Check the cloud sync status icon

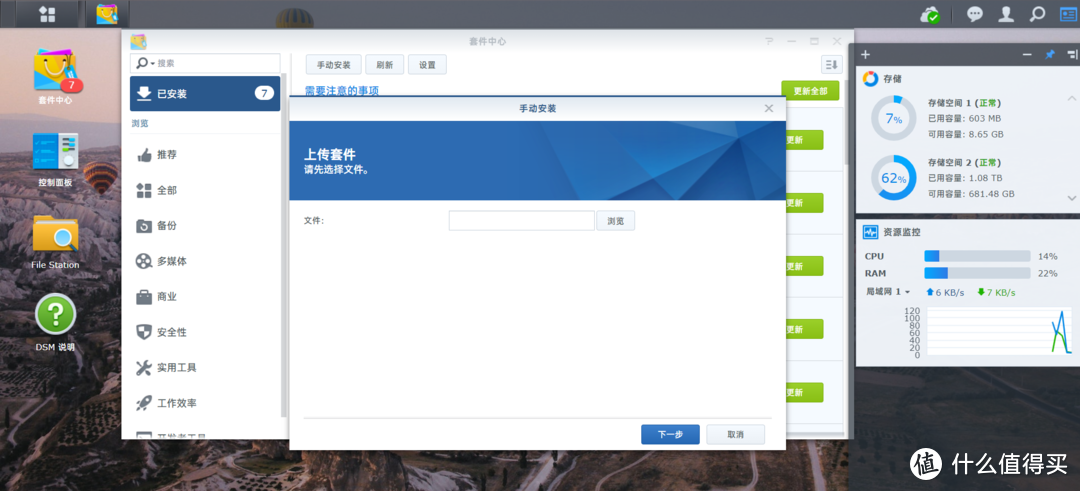(x=931, y=14)
